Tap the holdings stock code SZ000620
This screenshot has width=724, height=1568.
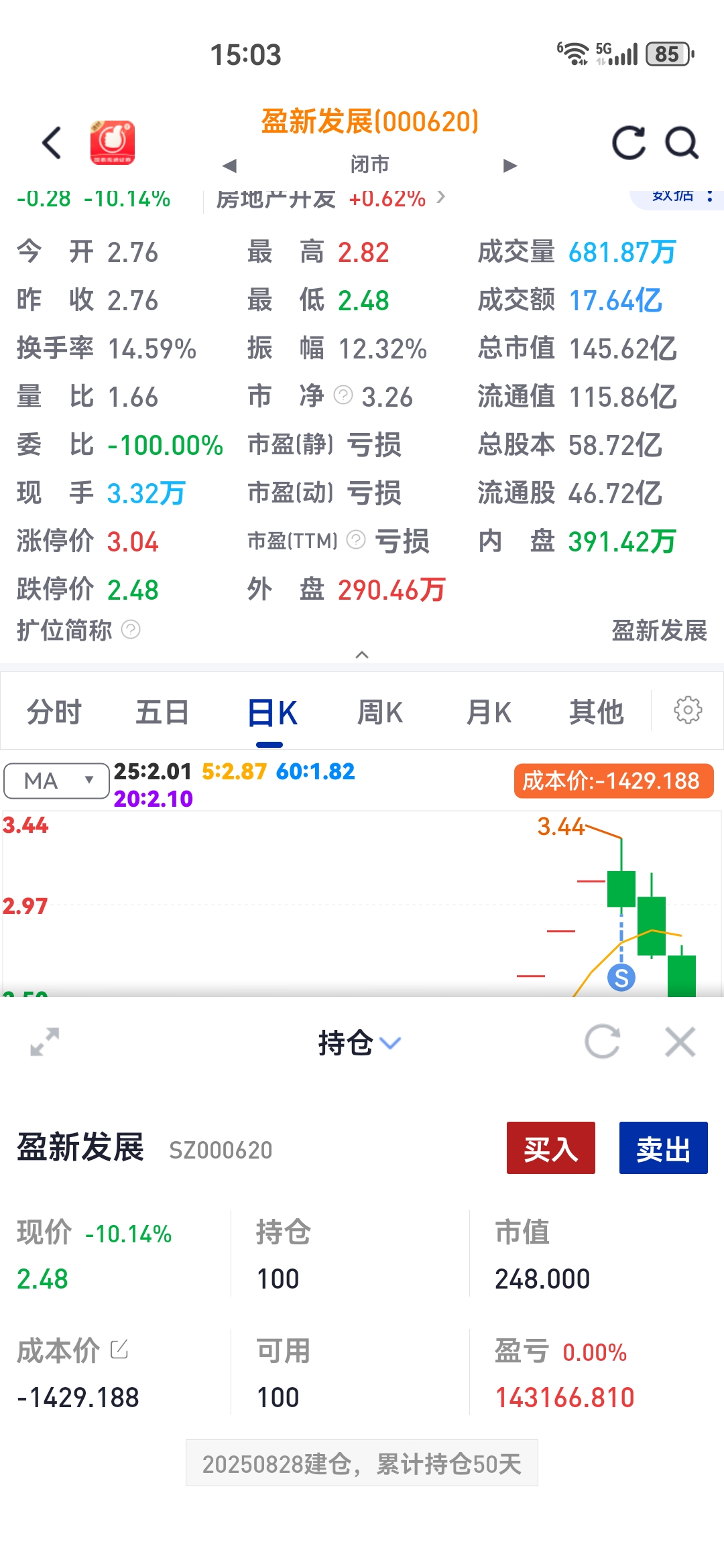tap(221, 1150)
